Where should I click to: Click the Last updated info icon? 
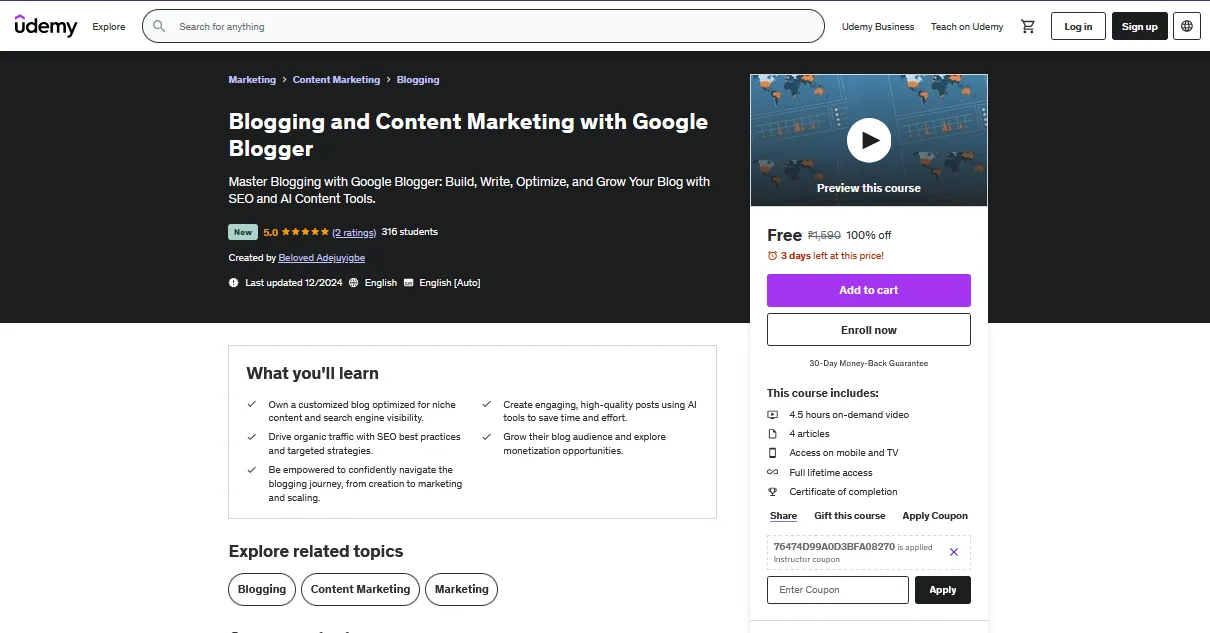234,283
